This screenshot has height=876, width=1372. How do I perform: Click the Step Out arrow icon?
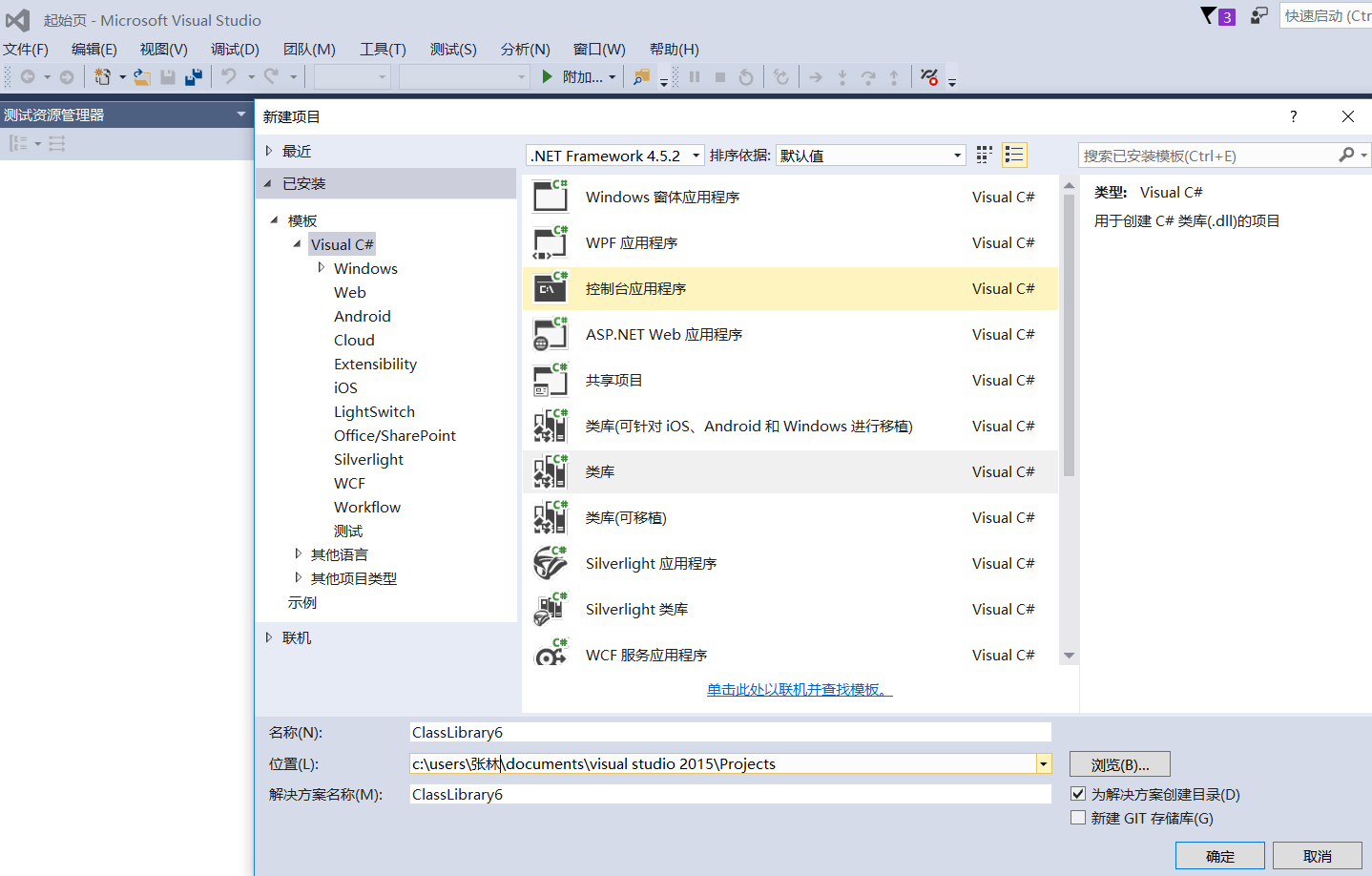[x=894, y=76]
